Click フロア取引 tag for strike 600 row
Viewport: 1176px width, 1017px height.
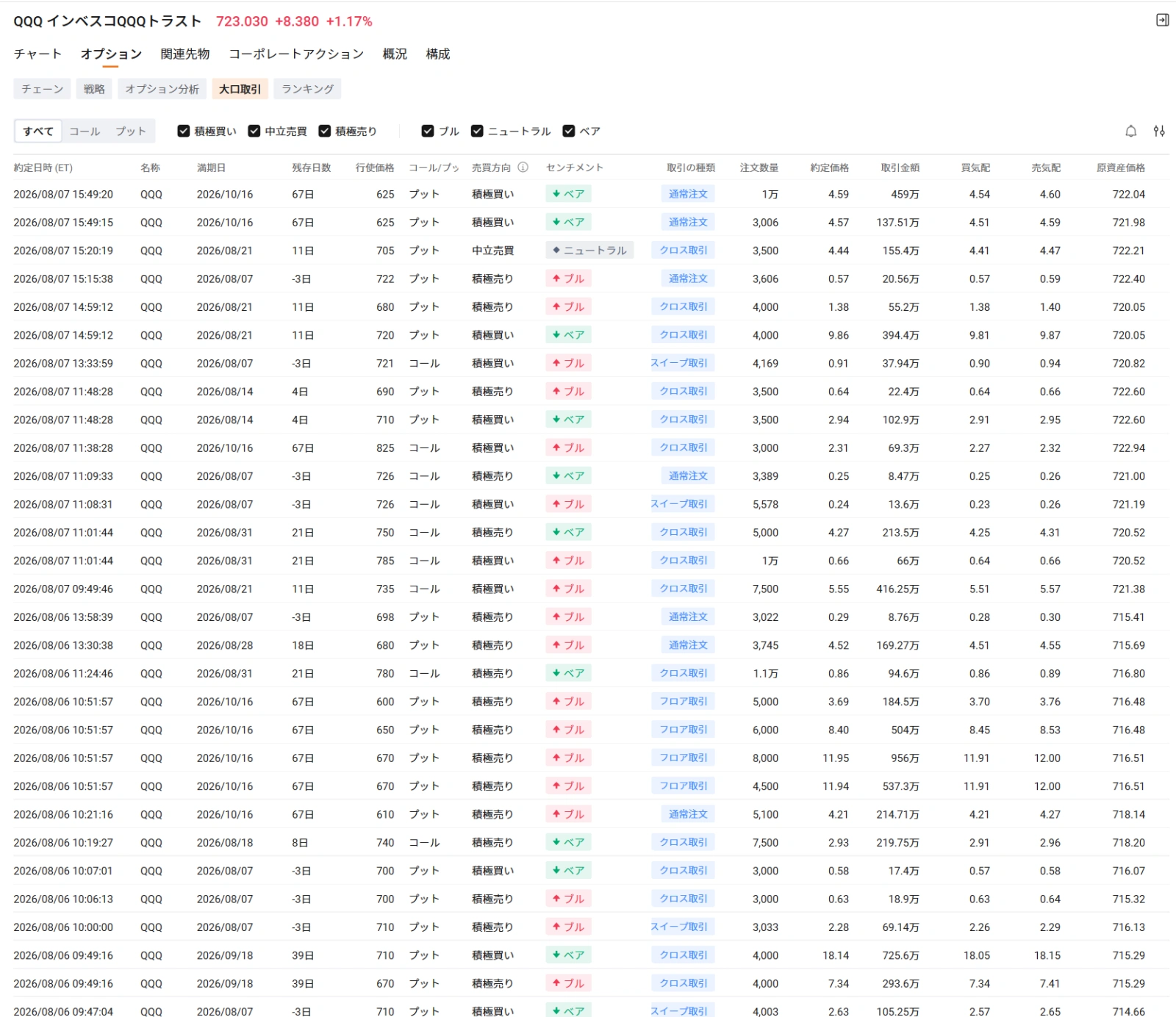(683, 702)
